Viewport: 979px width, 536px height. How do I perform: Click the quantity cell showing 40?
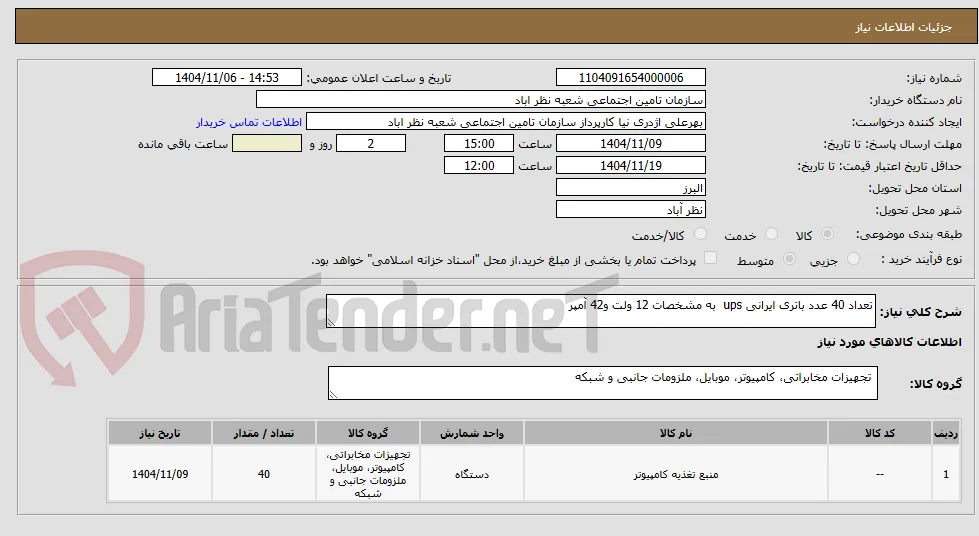tap(264, 474)
